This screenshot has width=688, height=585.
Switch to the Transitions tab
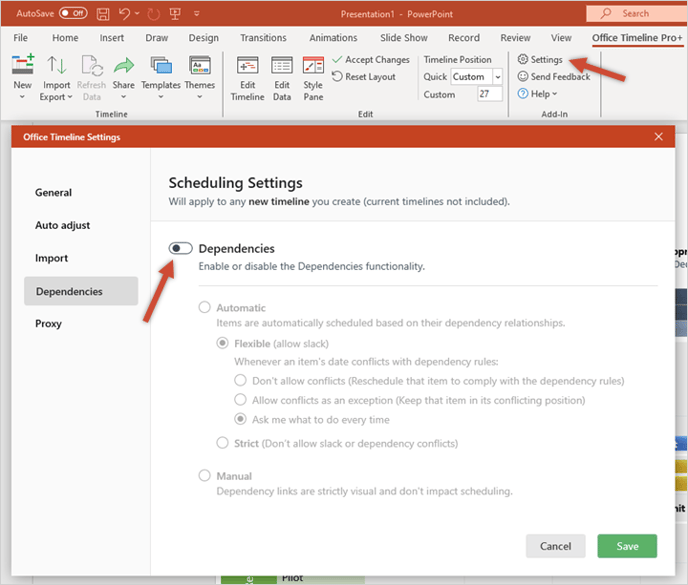[263, 38]
